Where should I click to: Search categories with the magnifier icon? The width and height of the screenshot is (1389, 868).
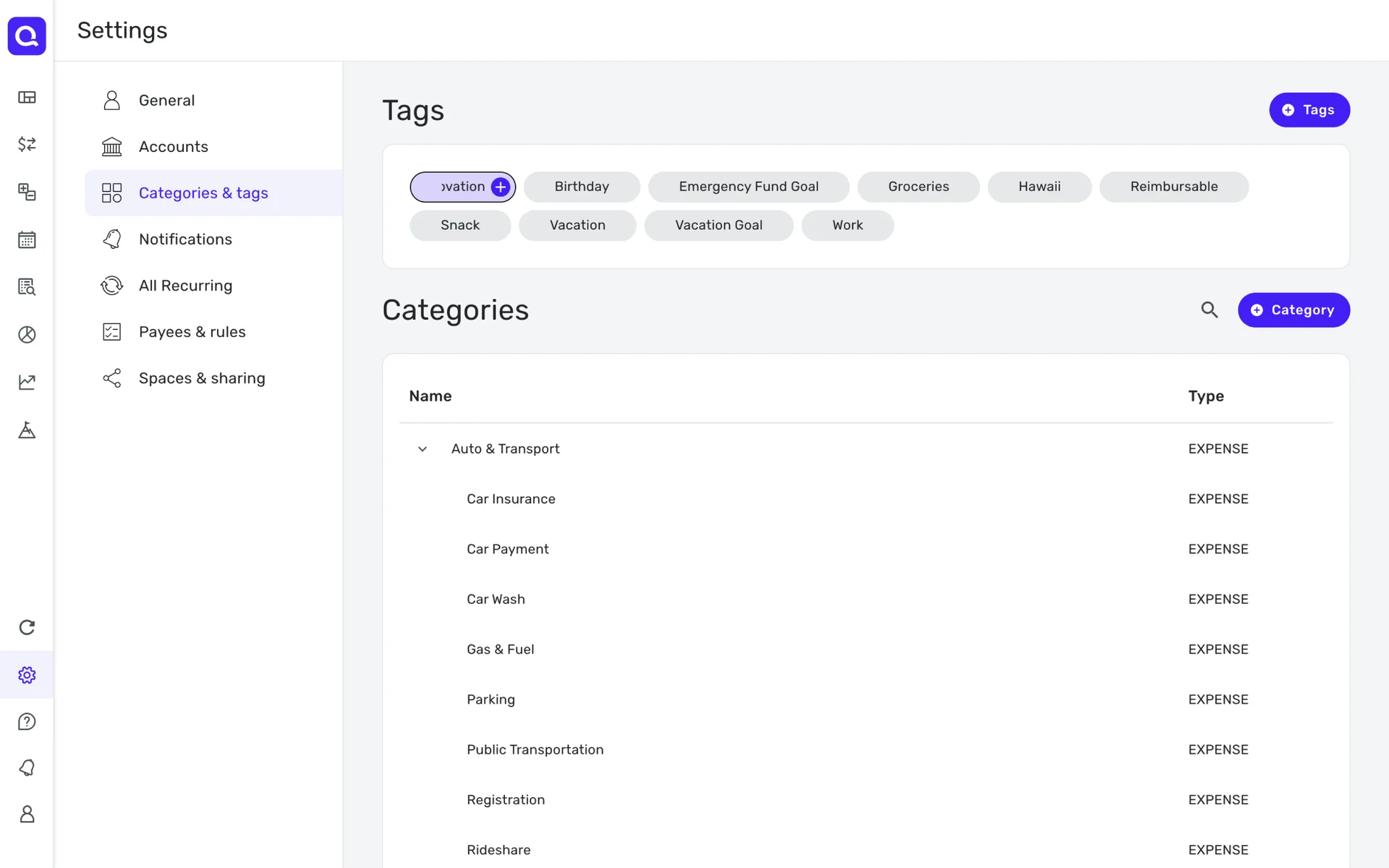[x=1209, y=310]
